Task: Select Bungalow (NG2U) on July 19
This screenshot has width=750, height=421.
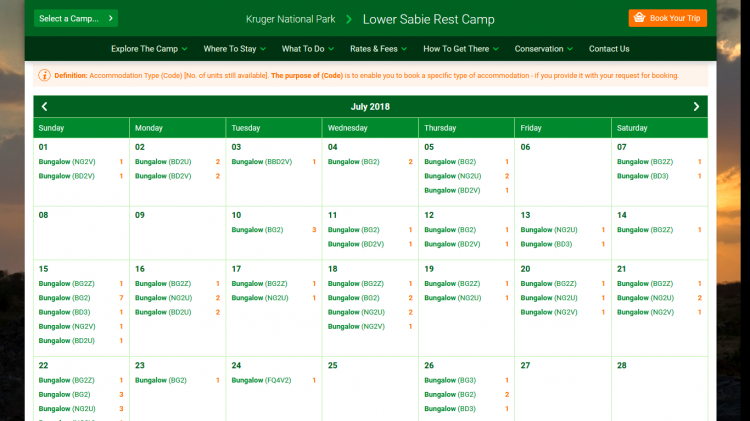Action: click(452, 298)
